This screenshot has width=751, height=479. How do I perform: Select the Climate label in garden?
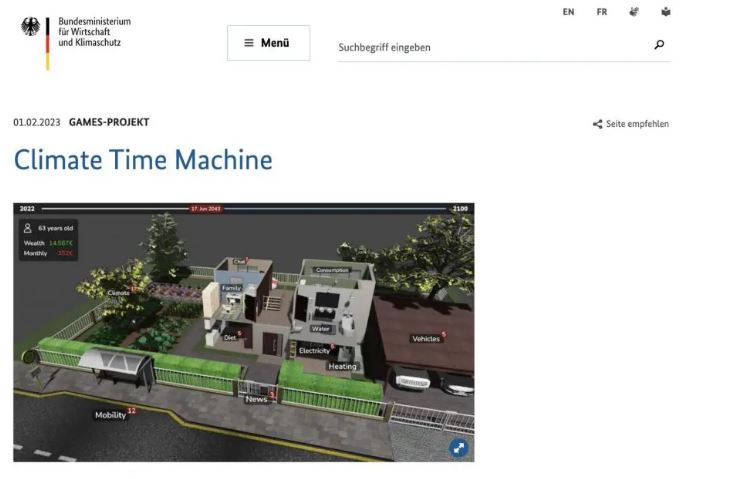(x=118, y=293)
